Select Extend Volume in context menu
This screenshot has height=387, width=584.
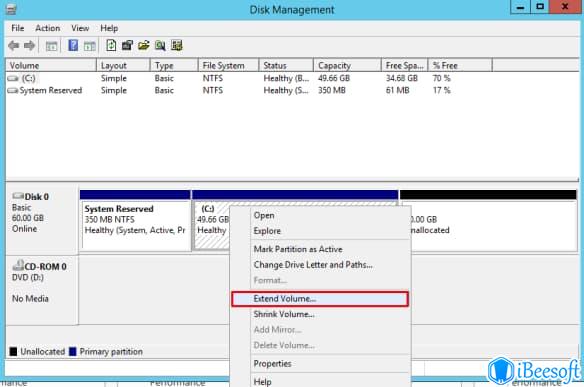[x=320, y=299]
